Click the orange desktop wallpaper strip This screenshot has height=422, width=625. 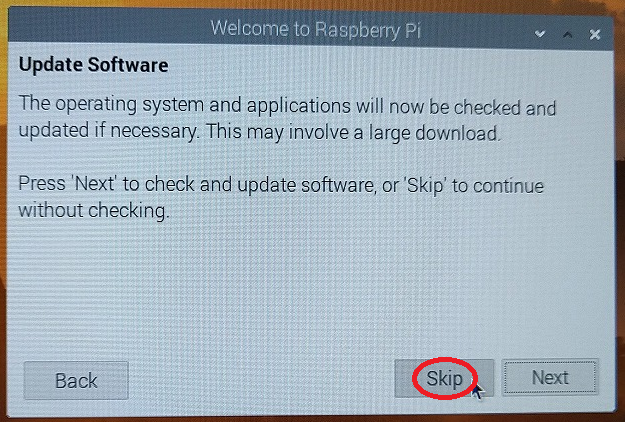(312, 3)
